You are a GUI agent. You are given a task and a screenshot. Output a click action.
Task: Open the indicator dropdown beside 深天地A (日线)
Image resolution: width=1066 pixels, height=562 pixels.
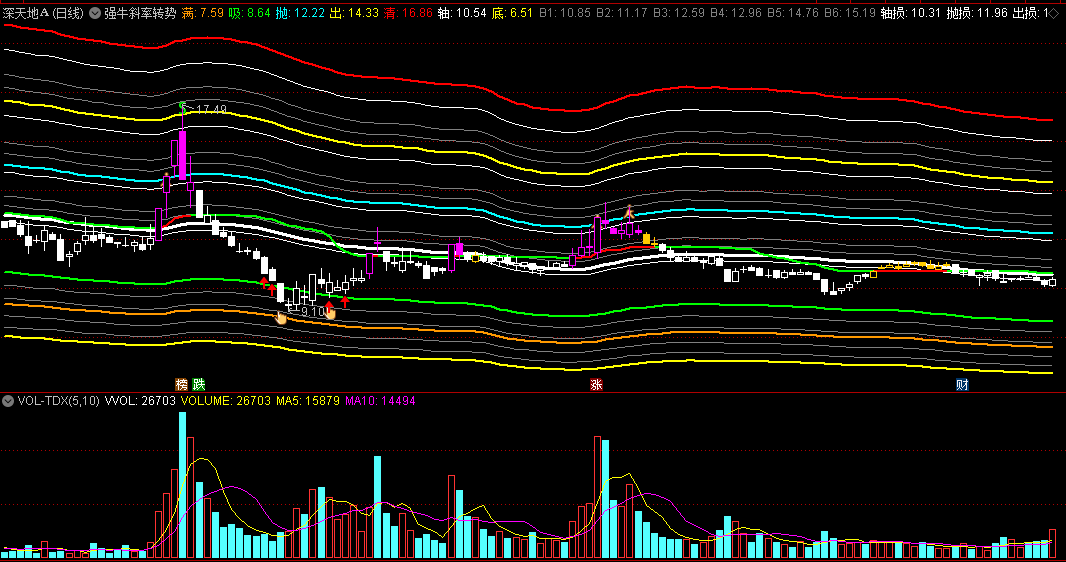pos(94,12)
